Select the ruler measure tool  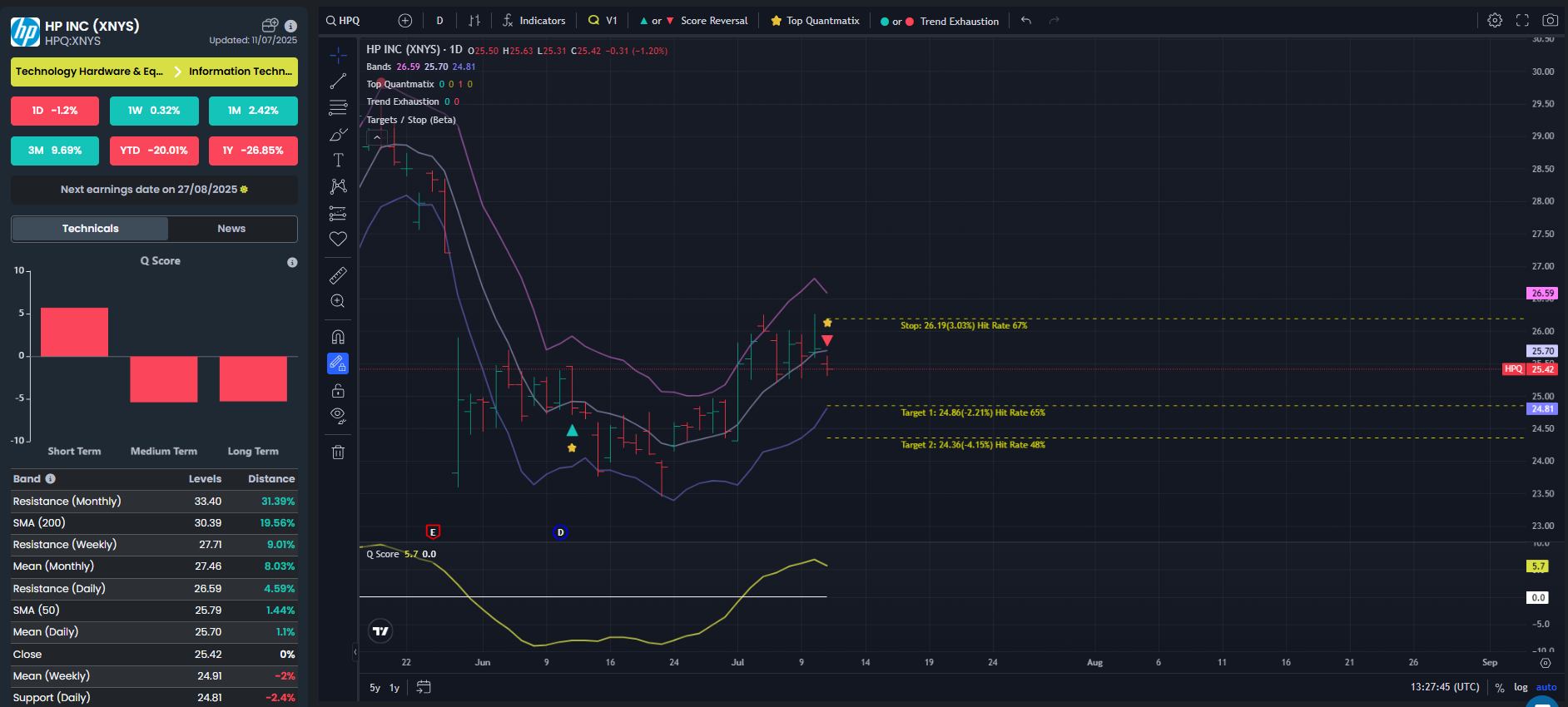pos(338,275)
